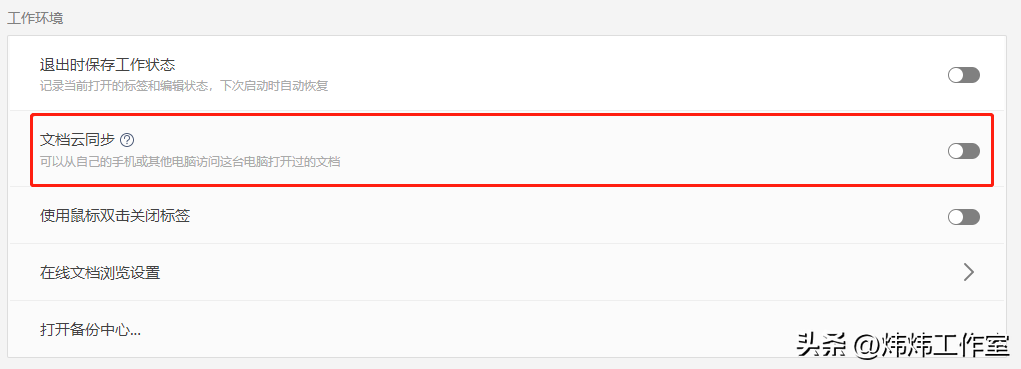Open 打开备份中心... link

(91, 329)
